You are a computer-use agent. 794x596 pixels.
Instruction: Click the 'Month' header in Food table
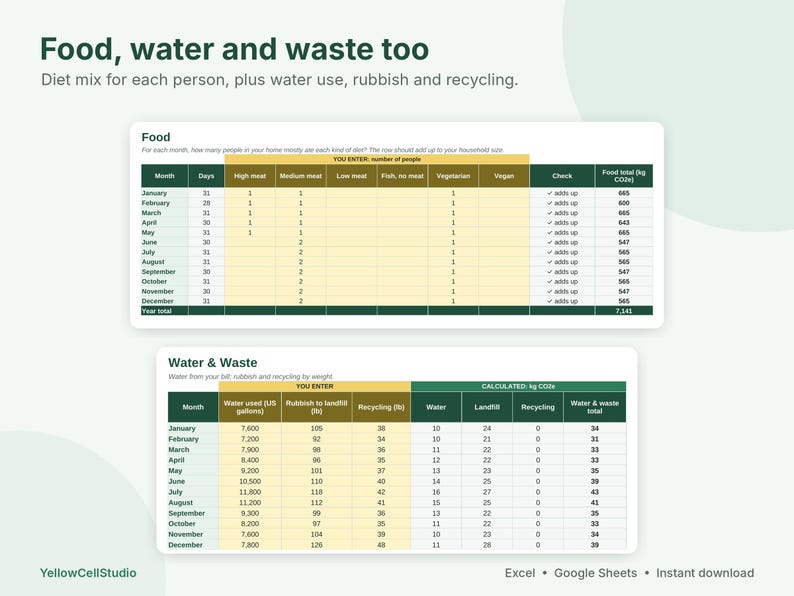[x=165, y=176]
